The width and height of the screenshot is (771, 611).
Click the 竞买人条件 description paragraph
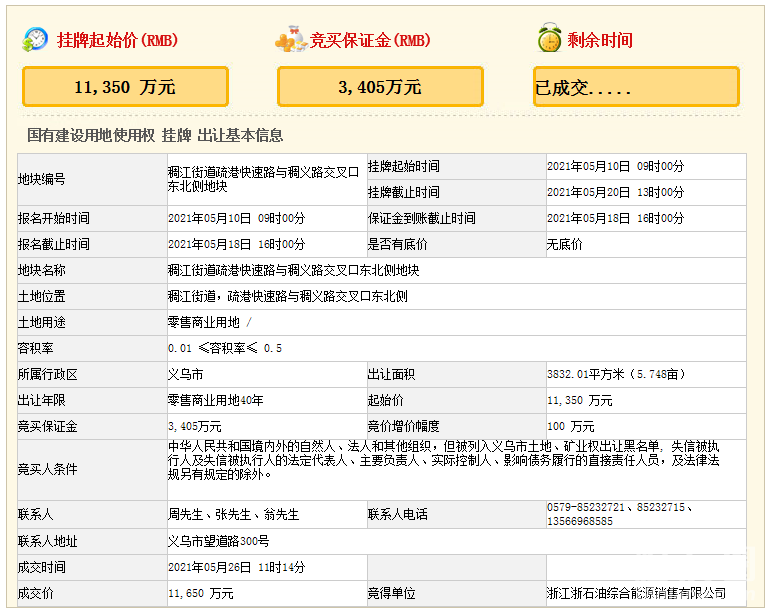(x=443, y=460)
